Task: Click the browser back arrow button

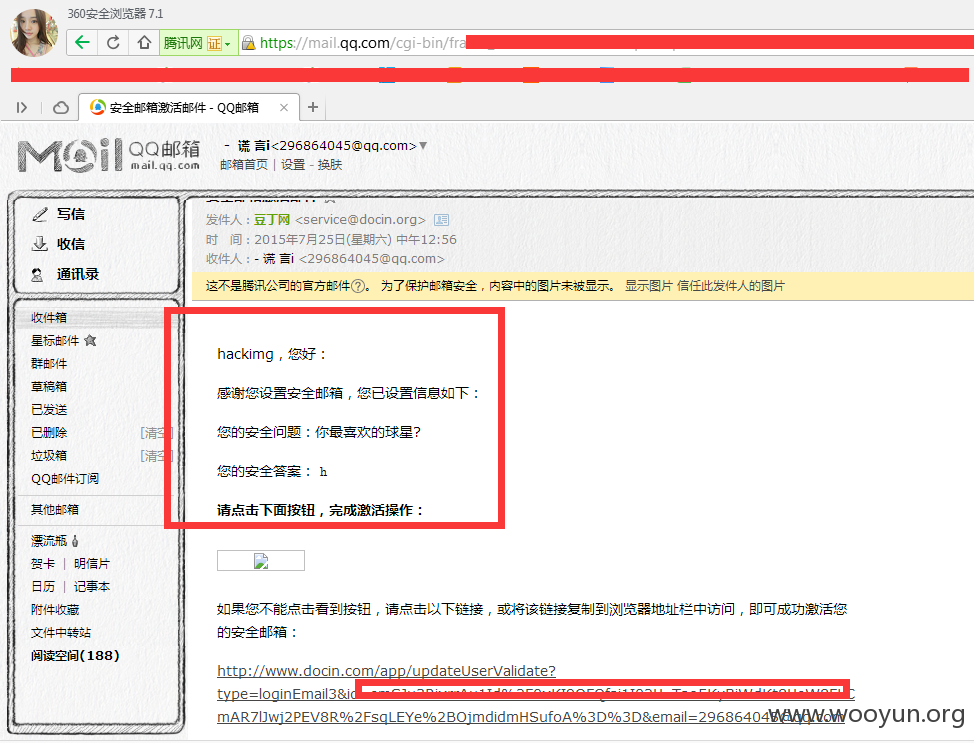Action: (x=82, y=42)
